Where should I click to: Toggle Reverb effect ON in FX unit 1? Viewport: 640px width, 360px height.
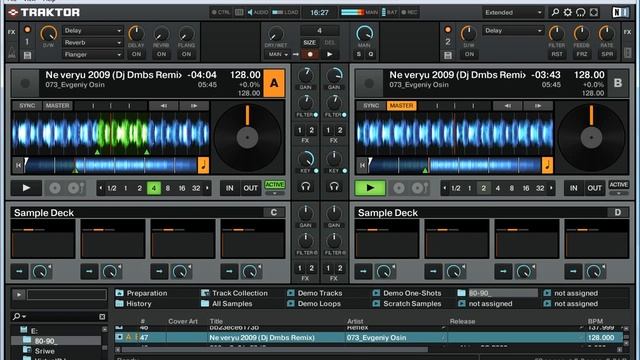(161, 54)
